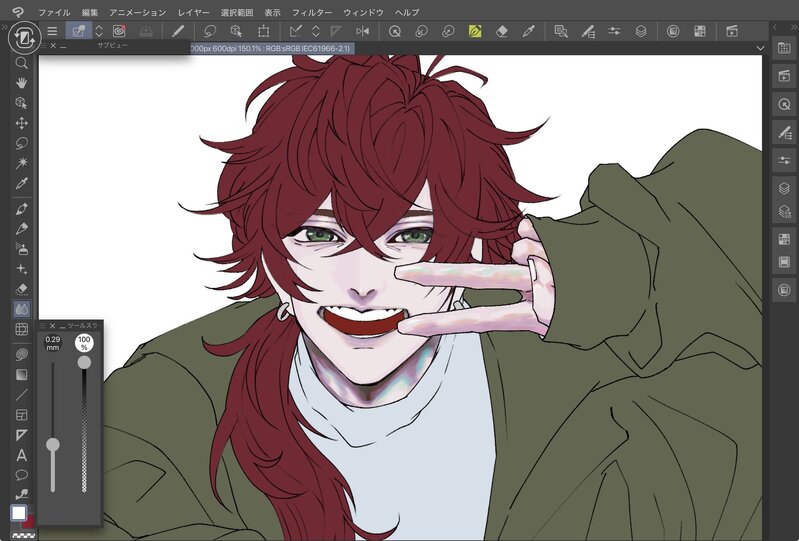Open the フィルター menu
The width and height of the screenshot is (799, 541).
click(x=312, y=12)
